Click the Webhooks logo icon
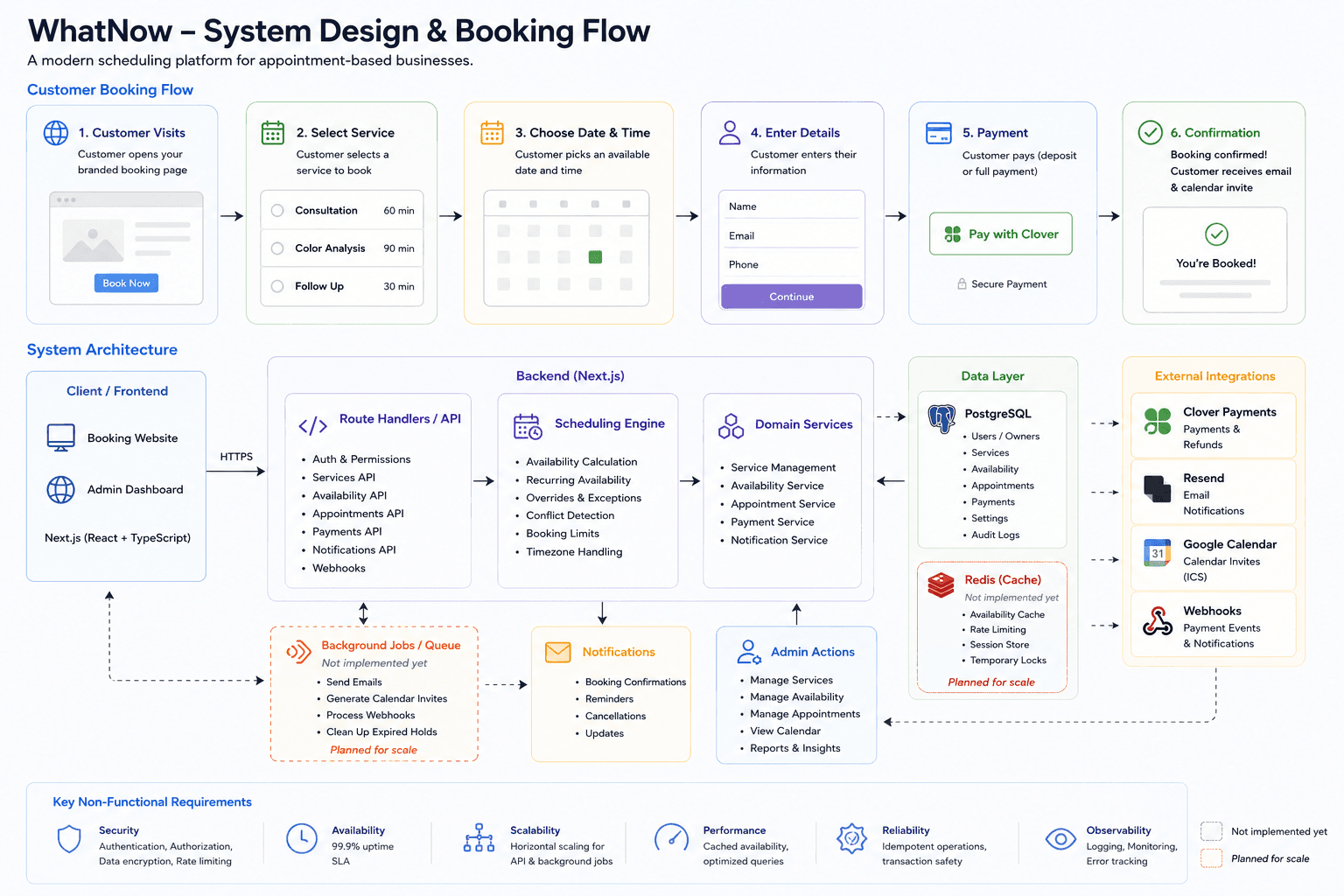This screenshot has width=1344, height=896. [x=1158, y=621]
